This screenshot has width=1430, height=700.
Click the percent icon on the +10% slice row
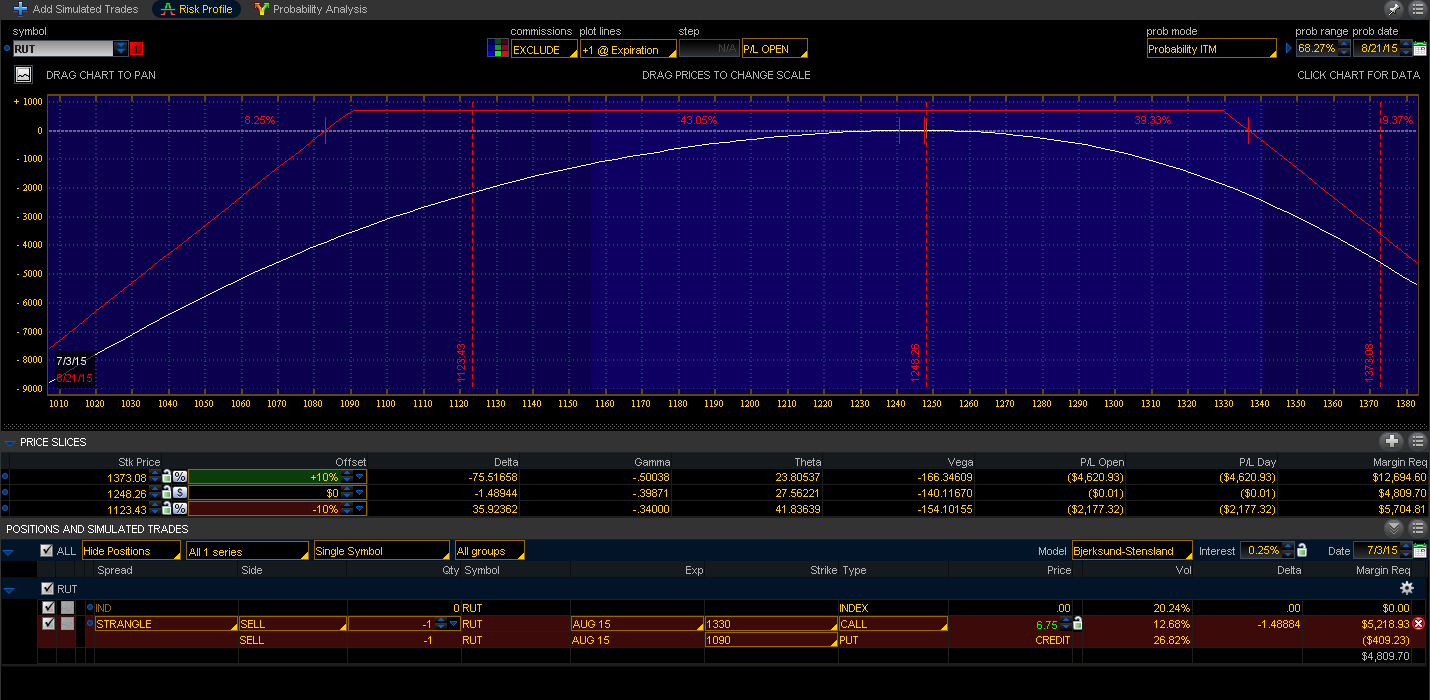180,477
